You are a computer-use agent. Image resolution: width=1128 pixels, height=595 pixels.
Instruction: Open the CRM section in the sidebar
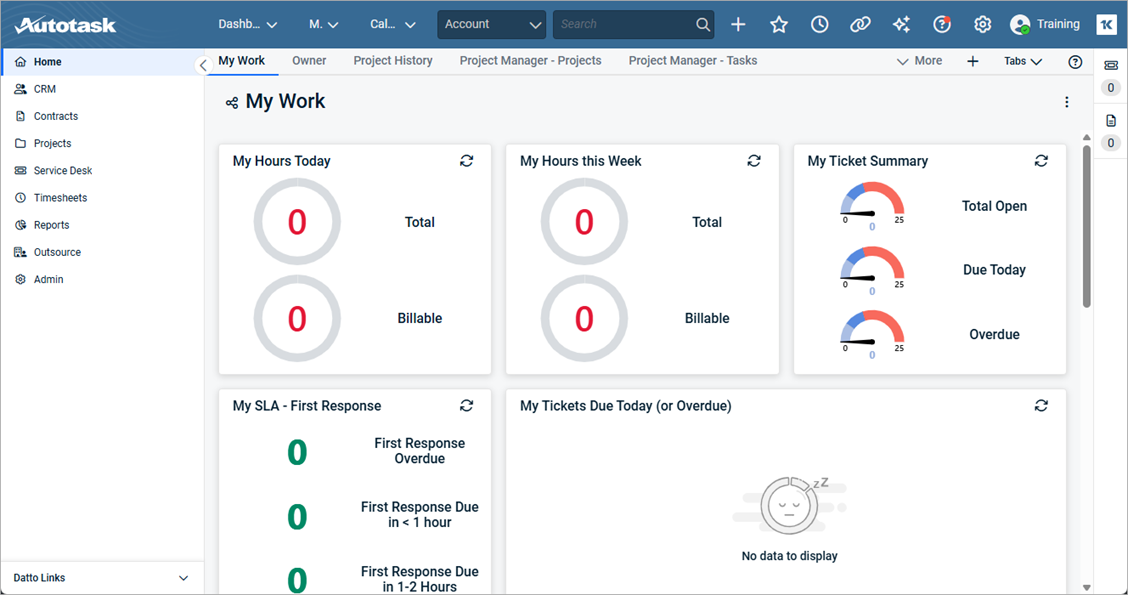point(44,88)
